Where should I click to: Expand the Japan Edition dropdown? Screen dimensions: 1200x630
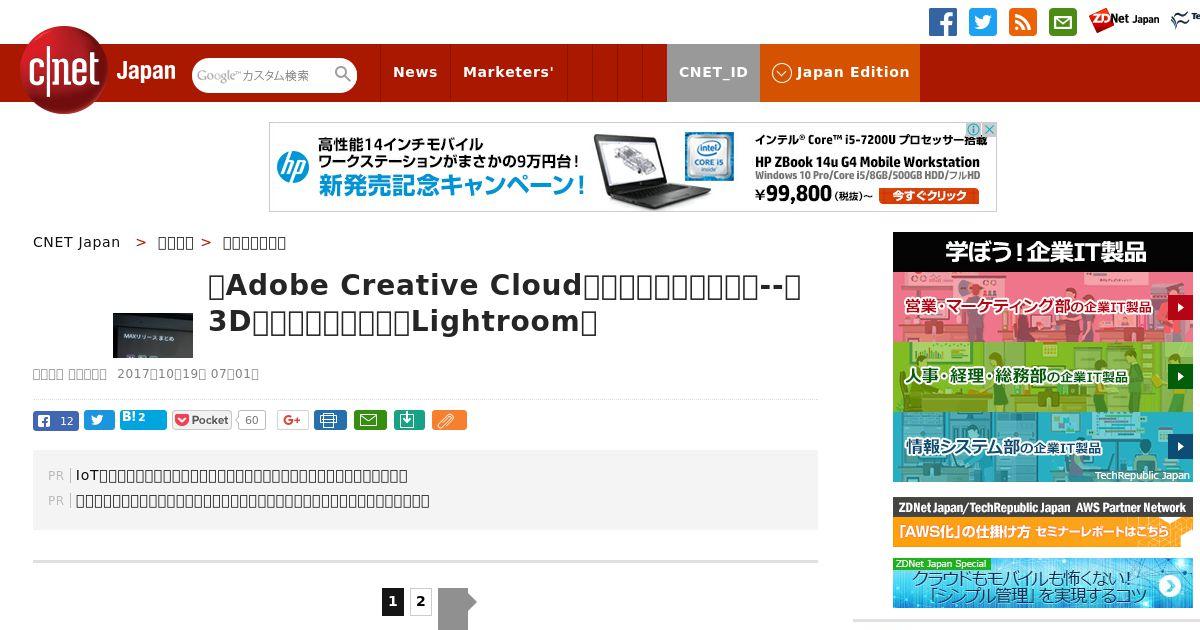click(840, 72)
